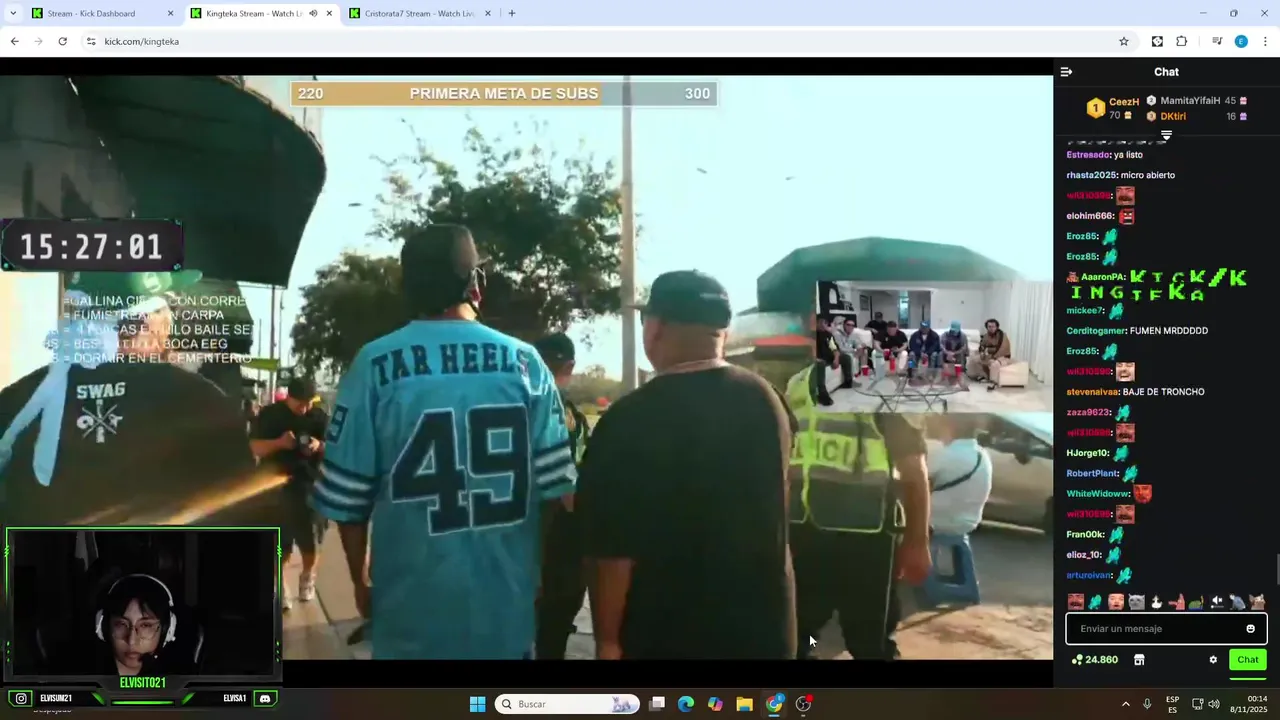Click username RobertPlant in chat
1280x720 pixels.
(x=1092, y=473)
